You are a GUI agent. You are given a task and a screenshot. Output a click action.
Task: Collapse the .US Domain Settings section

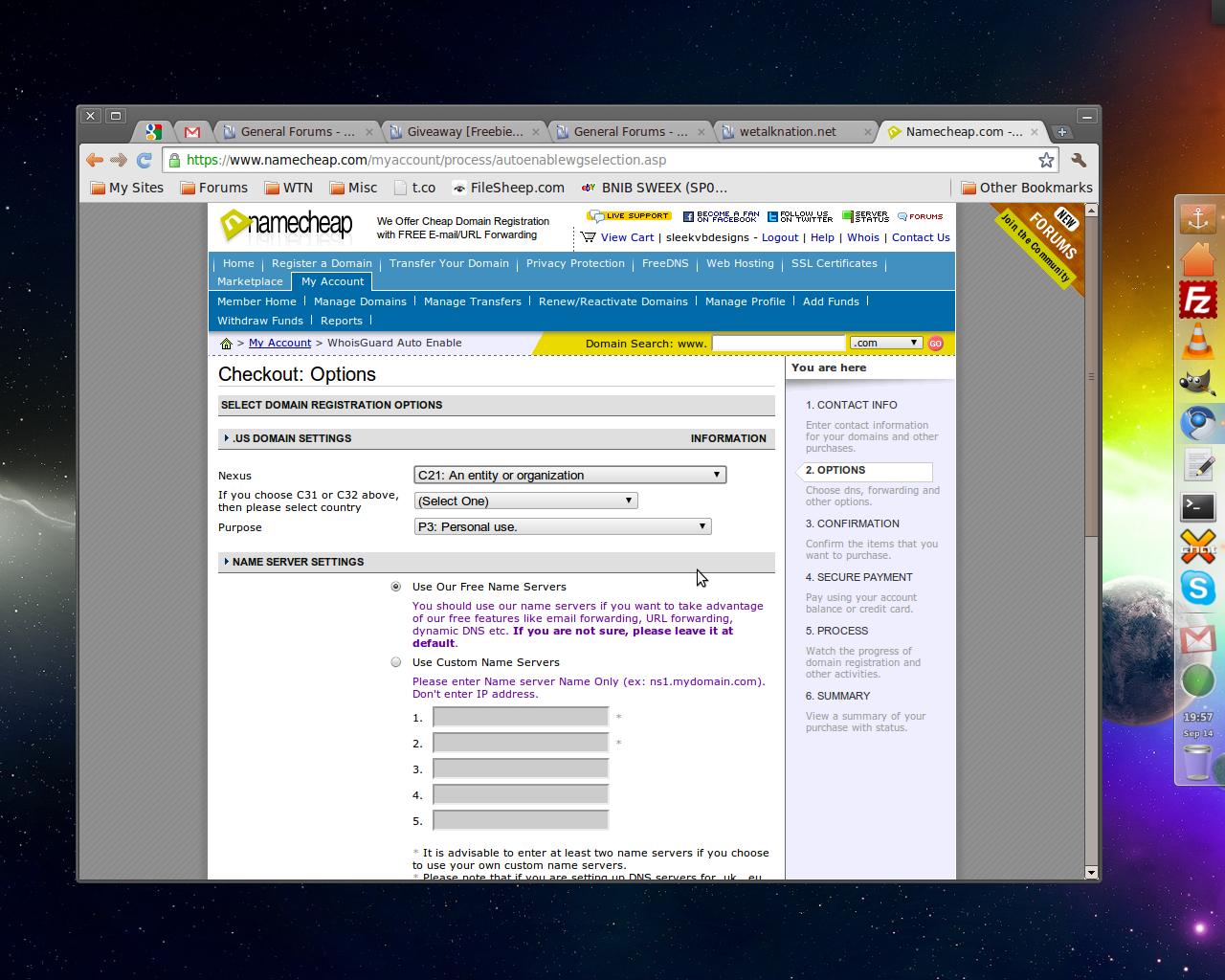click(227, 438)
